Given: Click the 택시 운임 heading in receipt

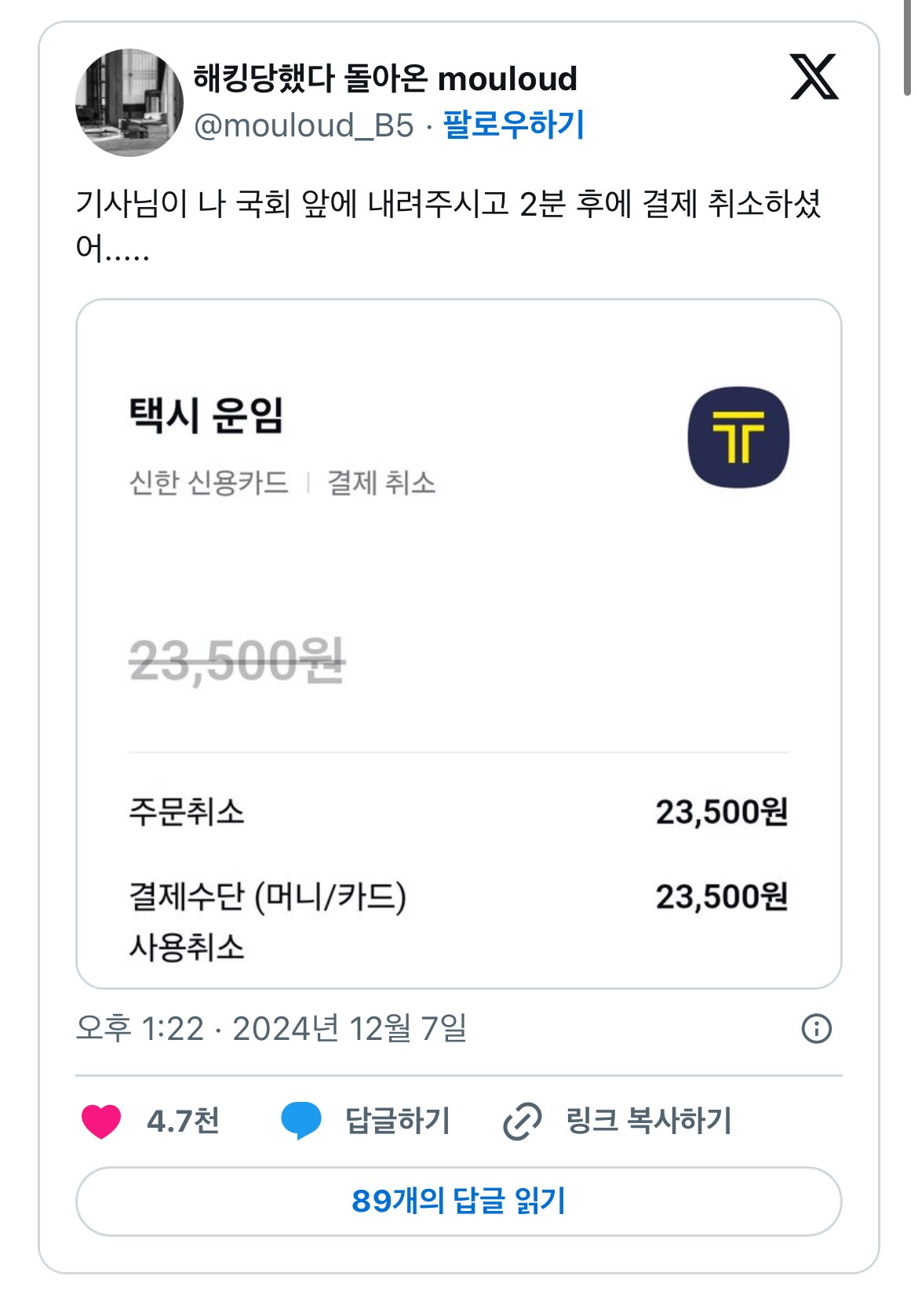Looking at the screenshot, I should click(x=206, y=415).
